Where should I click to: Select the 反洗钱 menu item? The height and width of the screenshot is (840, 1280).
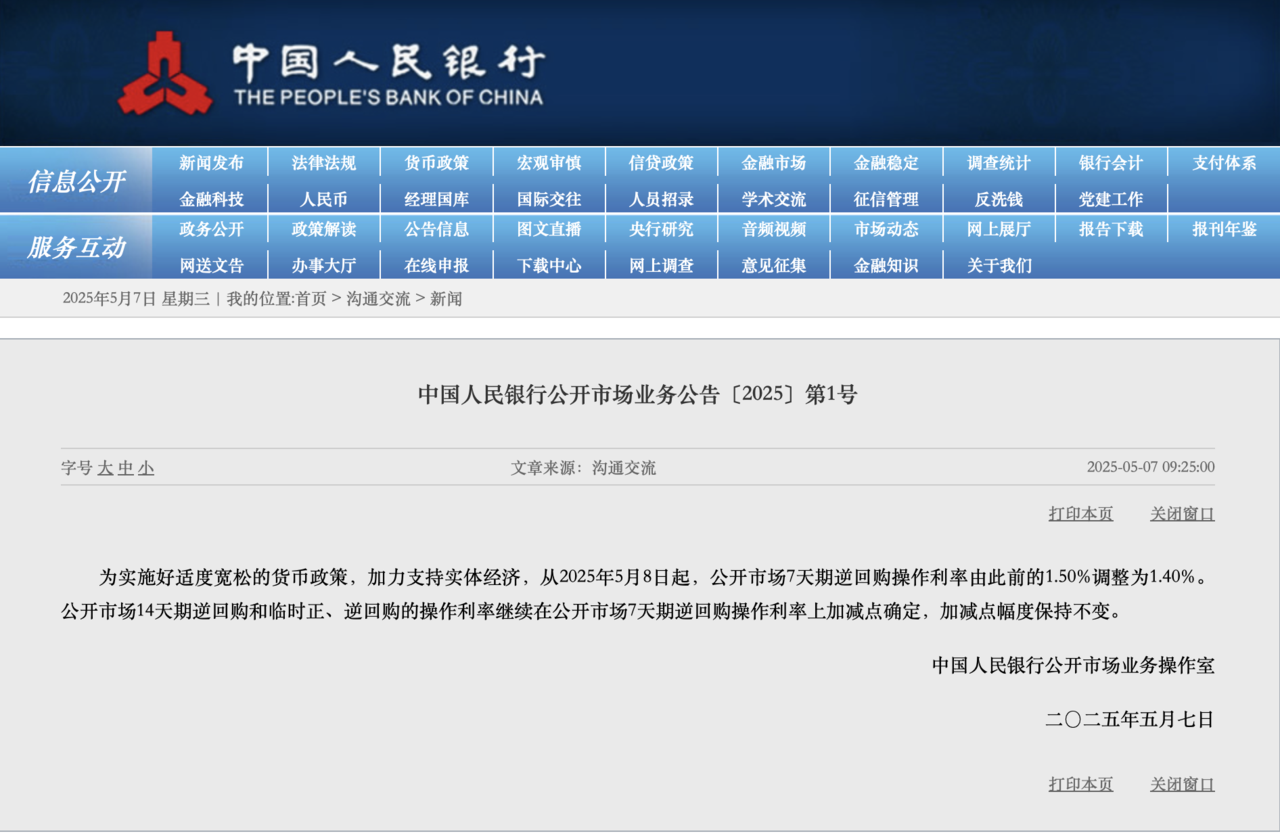point(999,199)
